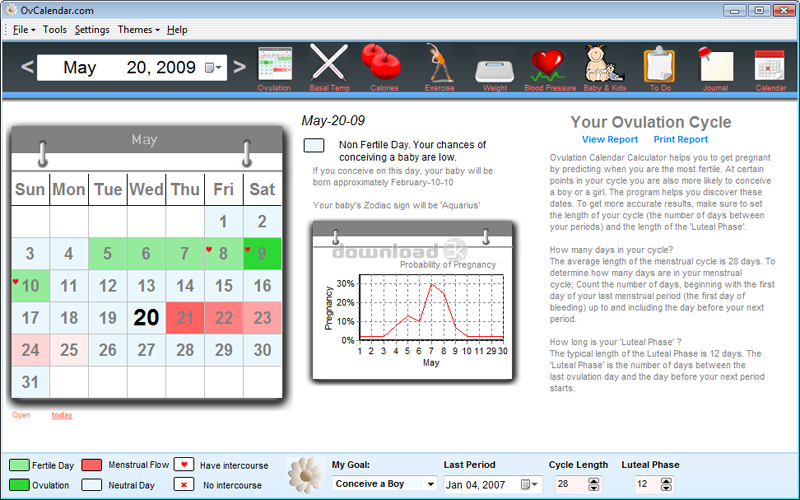Screen dimensions: 800x500
Task: Click the Menstrual Flow legend swatch
Action: (x=91, y=465)
